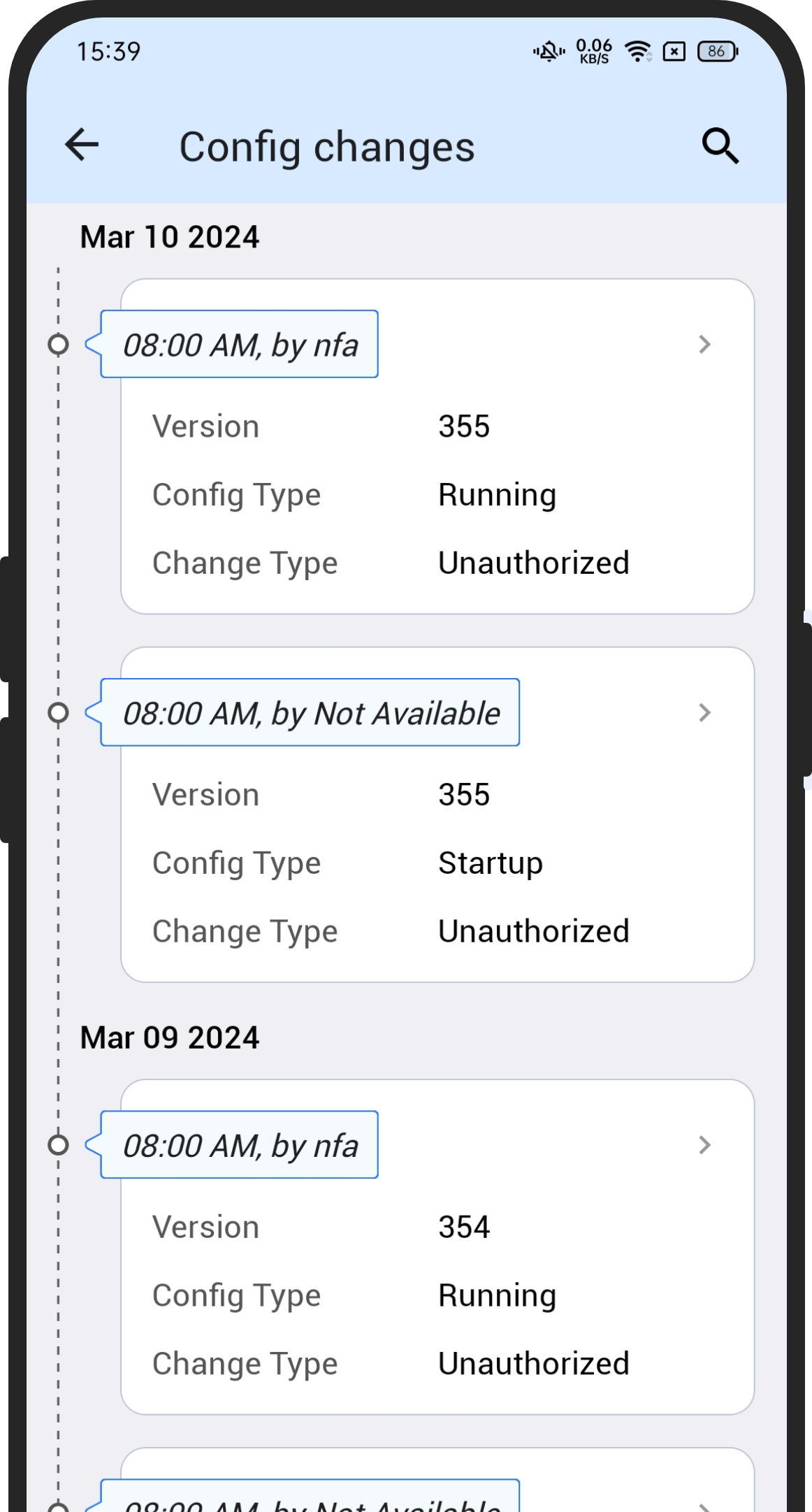
Task: Go back using the arrow icon
Action: click(x=82, y=145)
